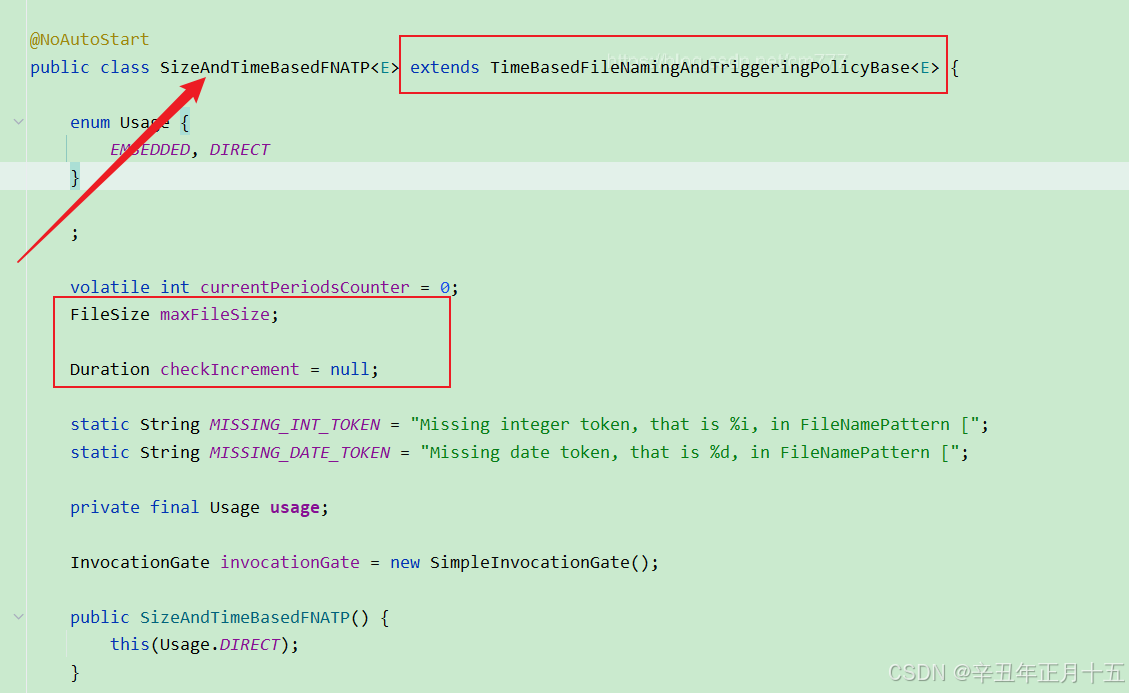
Task: Click the MISSING_INT_TOKEN constant
Action: click(x=294, y=425)
